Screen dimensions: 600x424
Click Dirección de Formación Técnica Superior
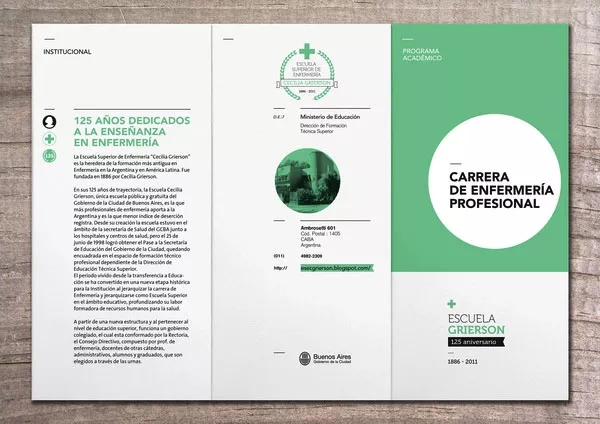tap(323, 128)
